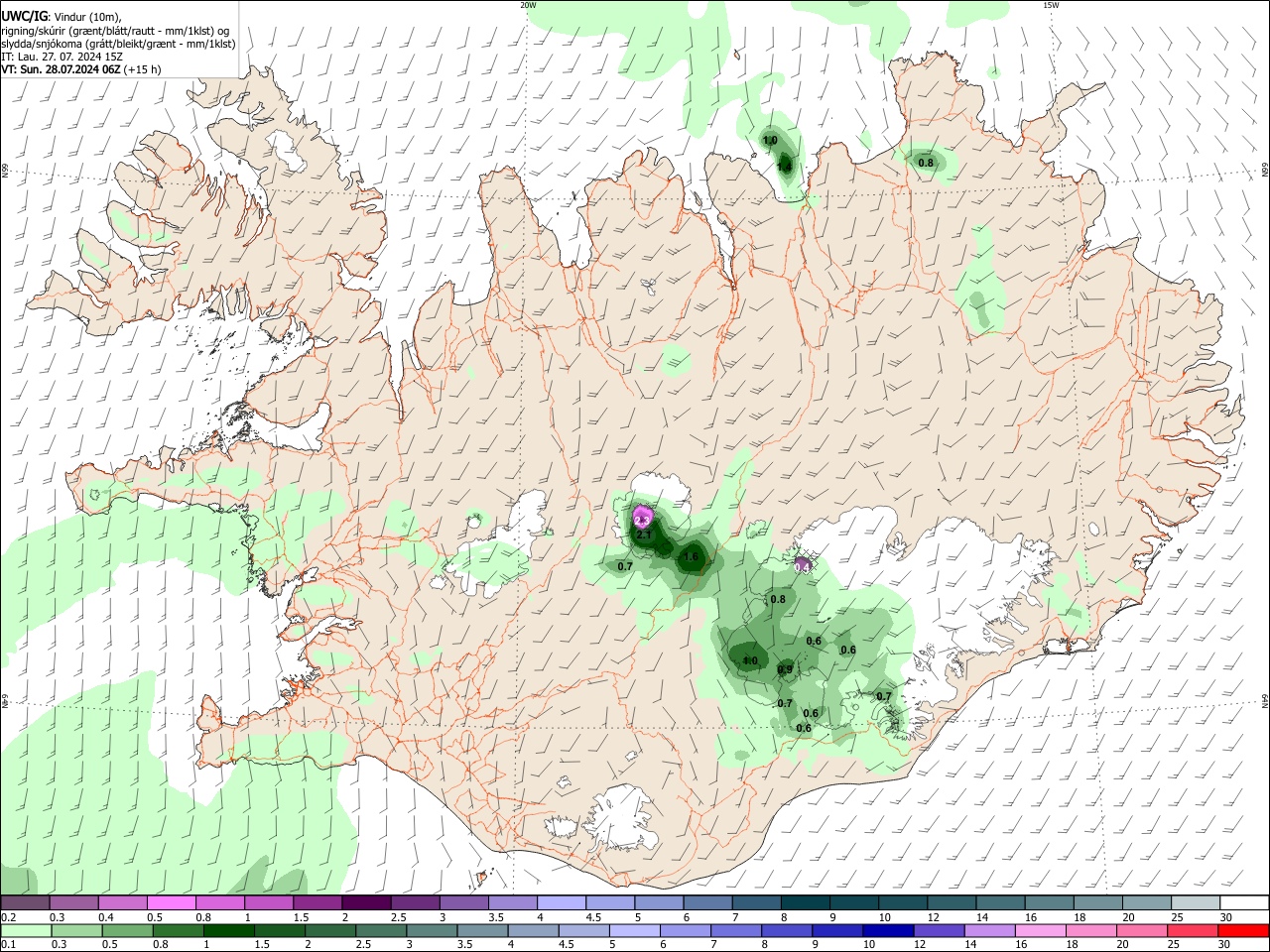The height and width of the screenshot is (952, 1270).
Task: Click the '2.1' precipitation value on the map
Action: [644, 535]
